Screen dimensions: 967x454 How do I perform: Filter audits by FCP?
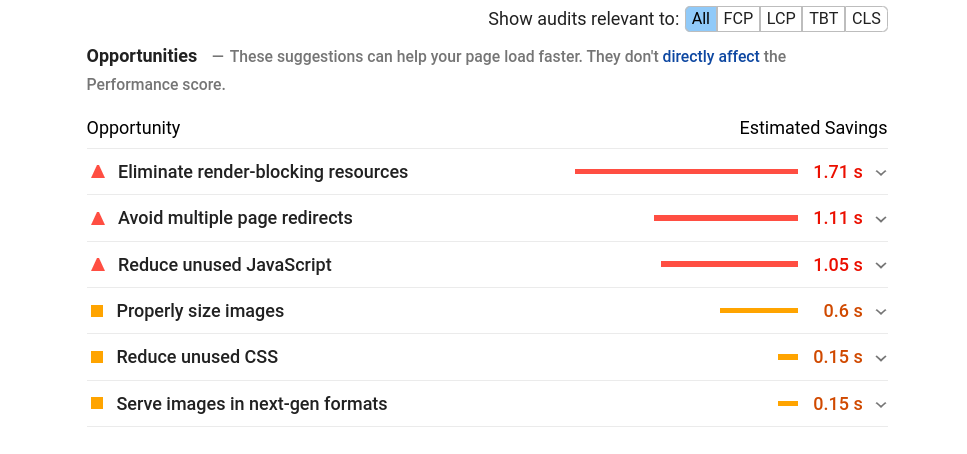coord(738,19)
